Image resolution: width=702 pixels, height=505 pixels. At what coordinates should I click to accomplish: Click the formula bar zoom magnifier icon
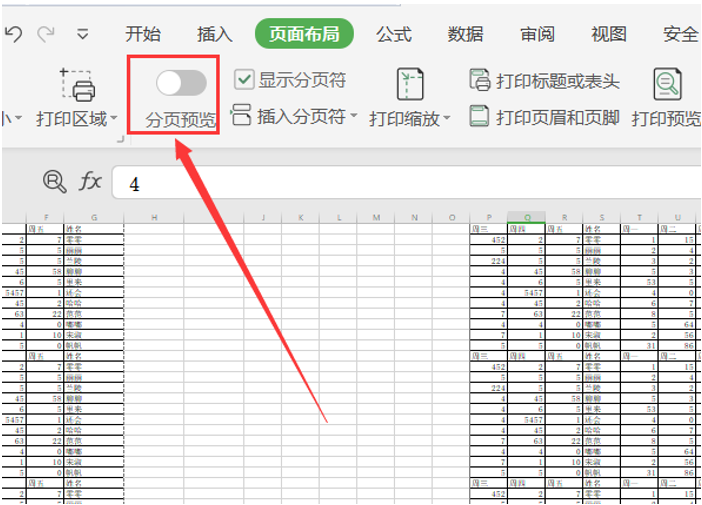pyautogui.click(x=55, y=181)
